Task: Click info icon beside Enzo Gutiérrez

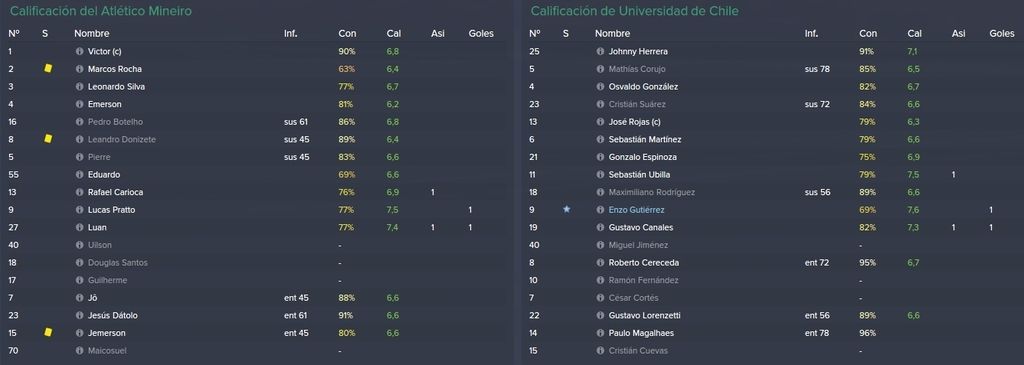Action: tap(600, 210)
